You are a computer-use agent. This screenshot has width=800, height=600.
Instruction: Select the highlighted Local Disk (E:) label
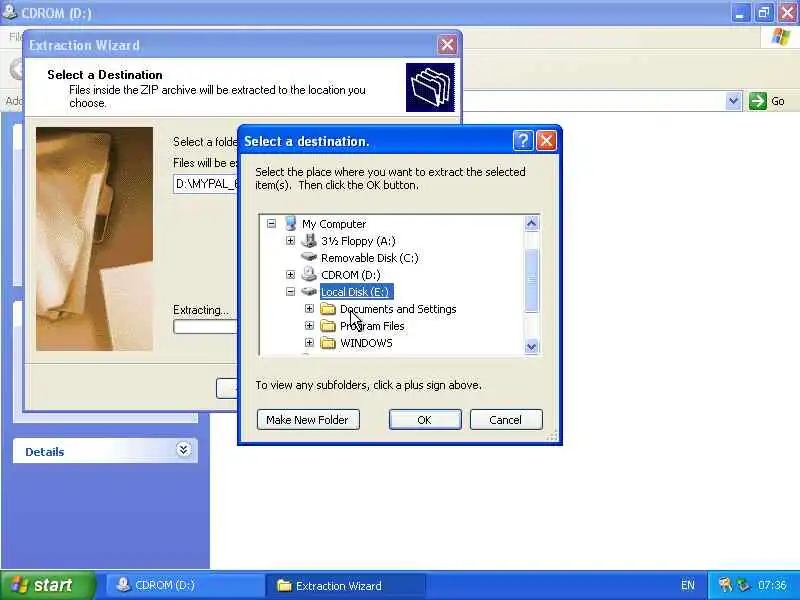(x=356, y=292)
